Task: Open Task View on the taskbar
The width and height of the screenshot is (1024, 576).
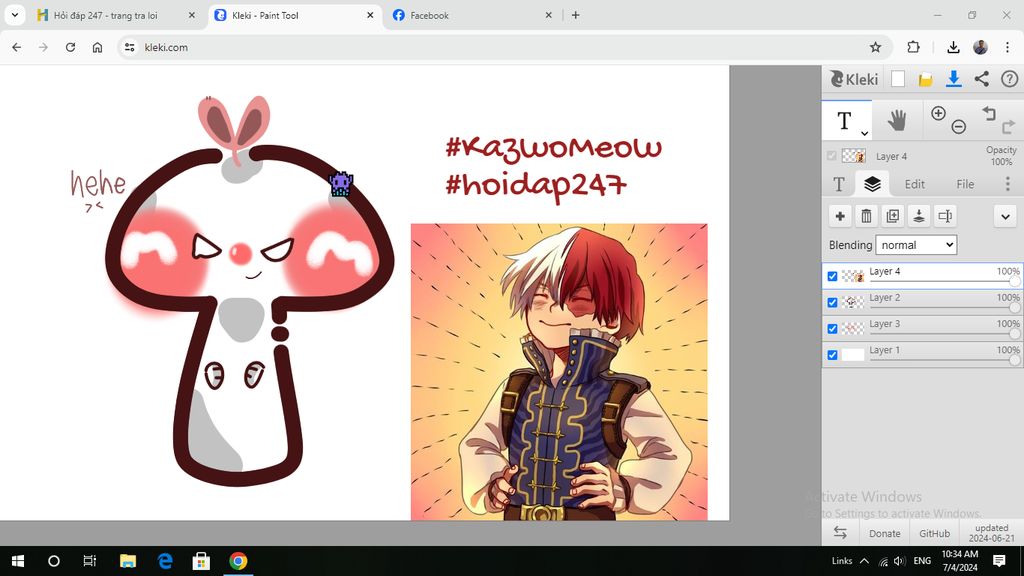Action: click(x=89, y=561)
